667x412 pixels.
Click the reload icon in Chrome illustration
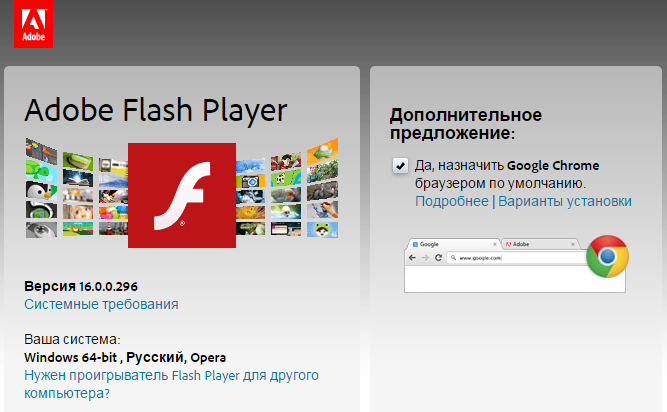point(438,258)
